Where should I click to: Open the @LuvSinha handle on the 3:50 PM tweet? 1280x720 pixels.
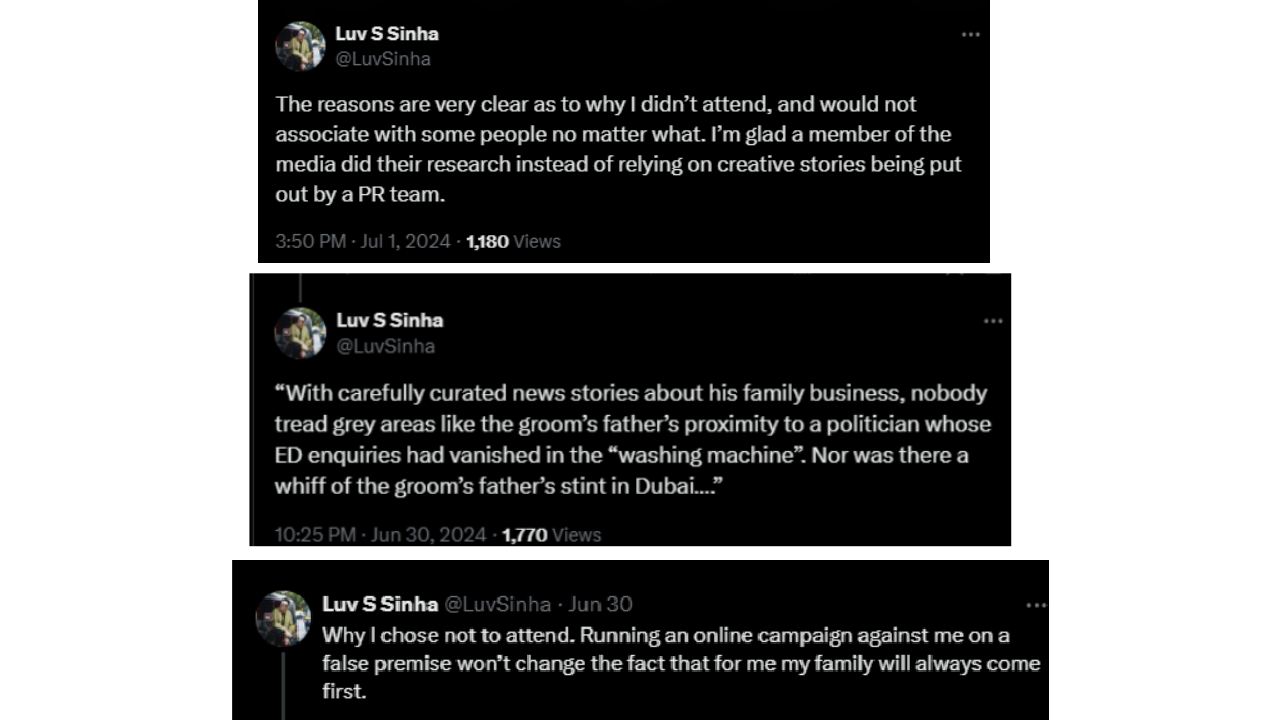pyautogui.click(x=382, y=59)
